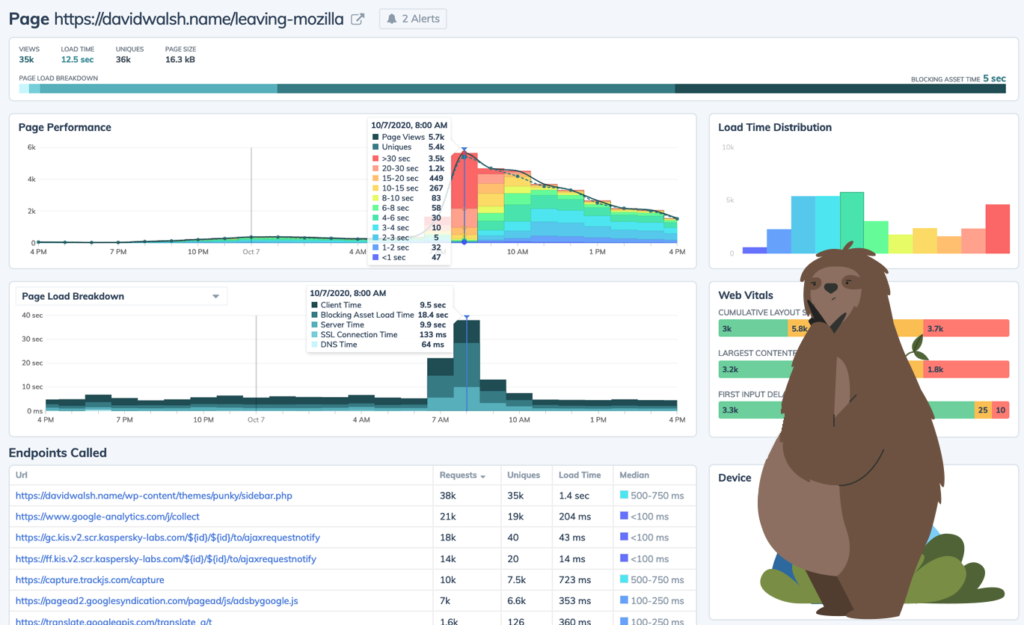Click the 38k requests cell for sidebar.php

[x=448, y=496]
